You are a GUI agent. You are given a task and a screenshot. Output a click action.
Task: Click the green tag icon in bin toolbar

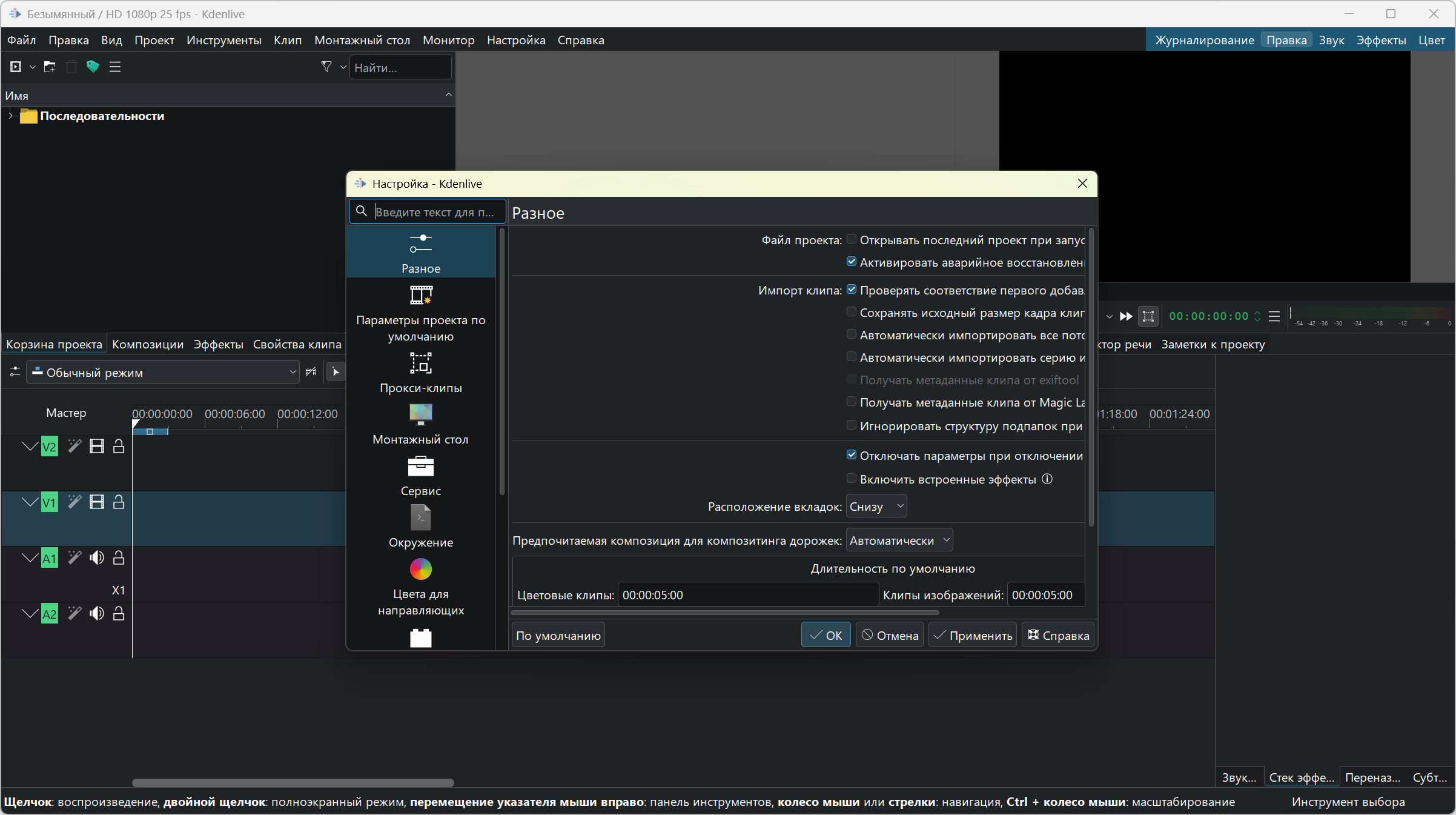[x=93, y=67]
